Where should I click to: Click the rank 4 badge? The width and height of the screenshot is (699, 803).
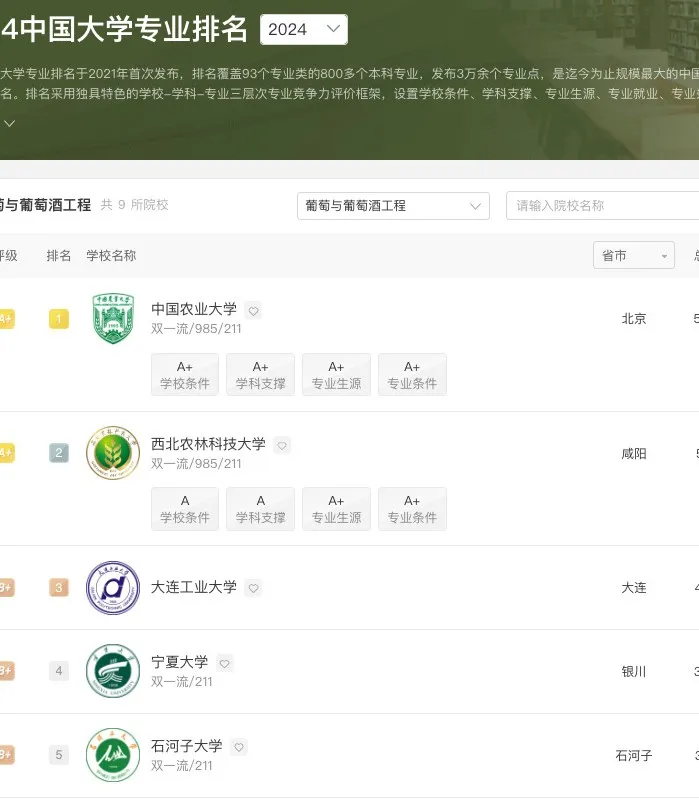click(59, 671)
